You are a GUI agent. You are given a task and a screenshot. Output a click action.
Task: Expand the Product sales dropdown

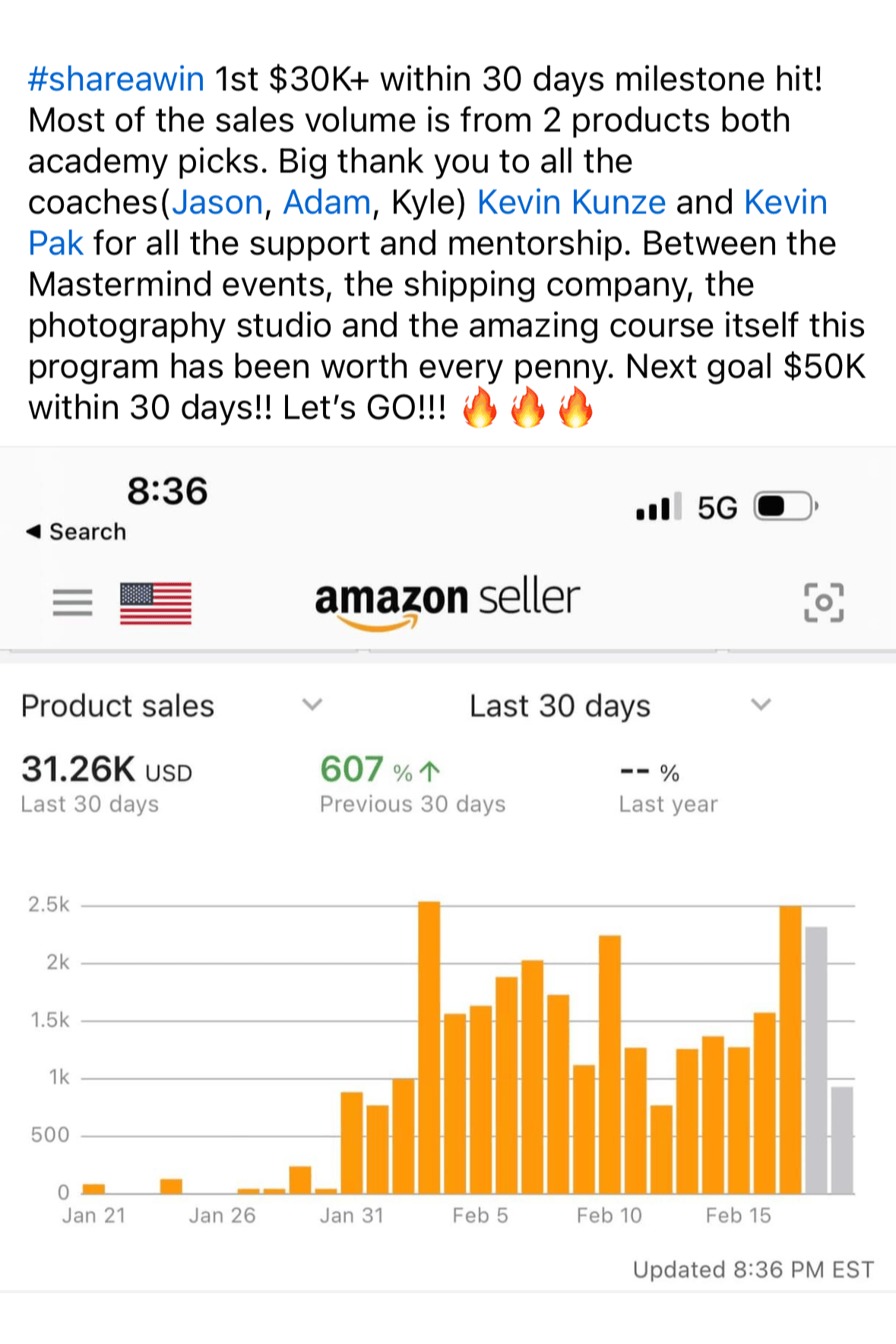(312, 705)
